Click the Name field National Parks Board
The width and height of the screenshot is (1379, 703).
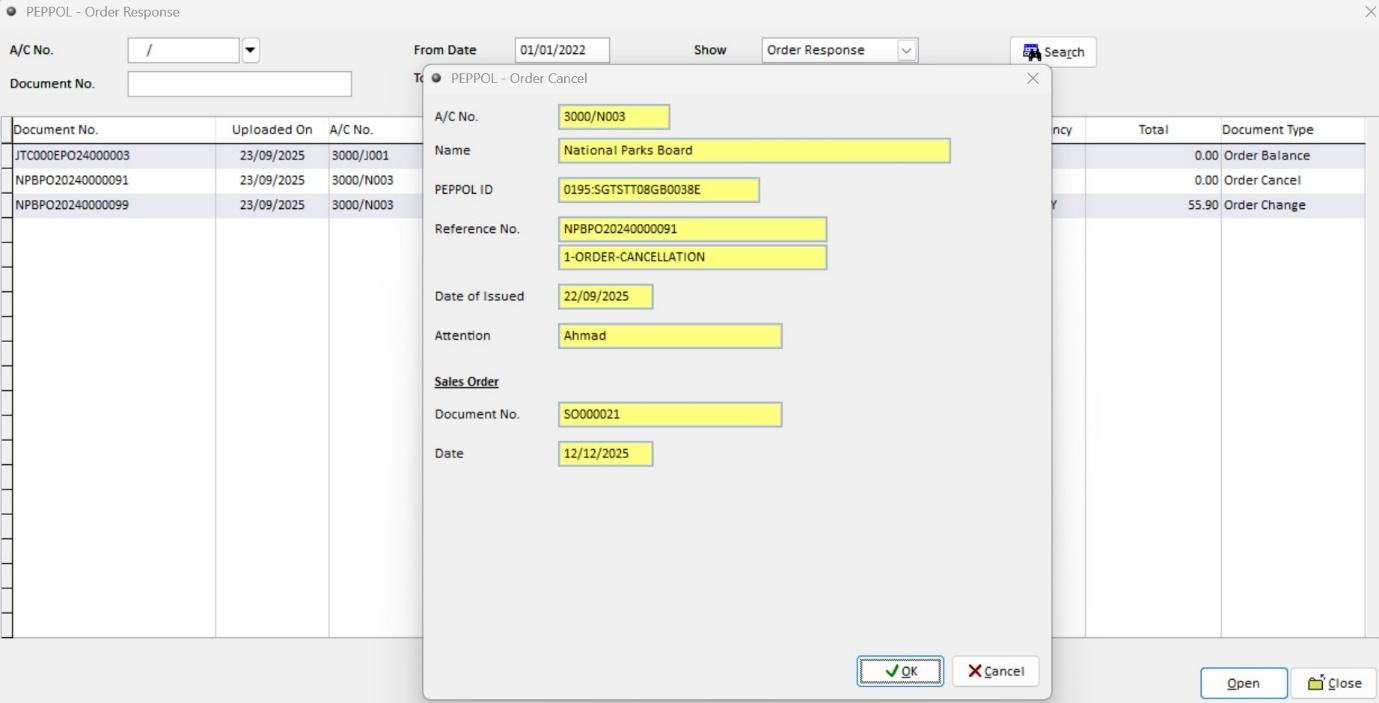[754, 151]
